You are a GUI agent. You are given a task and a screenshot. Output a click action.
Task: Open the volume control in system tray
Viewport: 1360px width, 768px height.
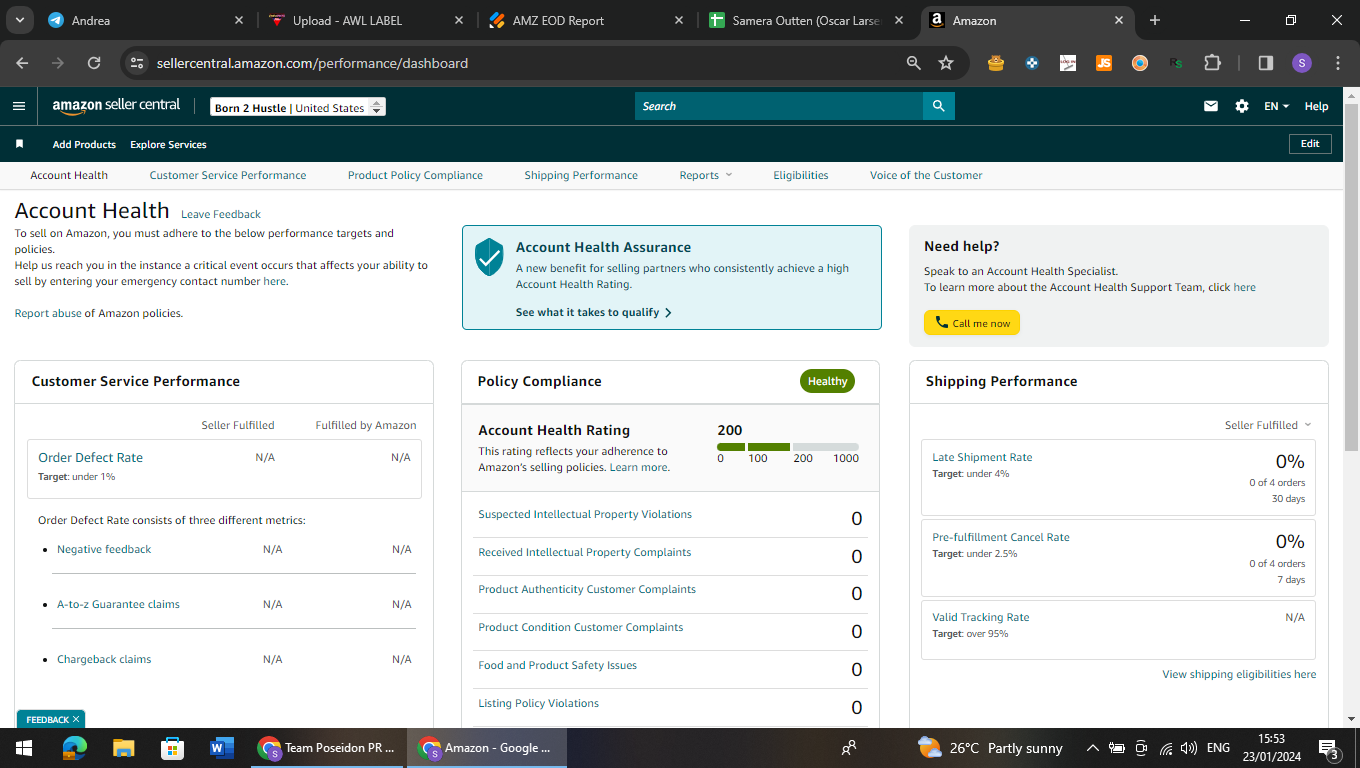pyautogui.click(x=1188, y=748)
